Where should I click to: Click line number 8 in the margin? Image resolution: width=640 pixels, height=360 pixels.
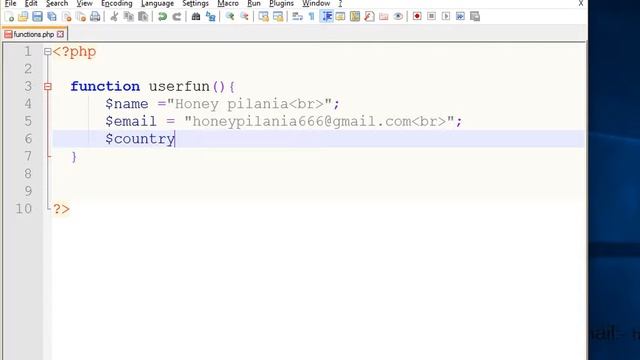point(28,174)
